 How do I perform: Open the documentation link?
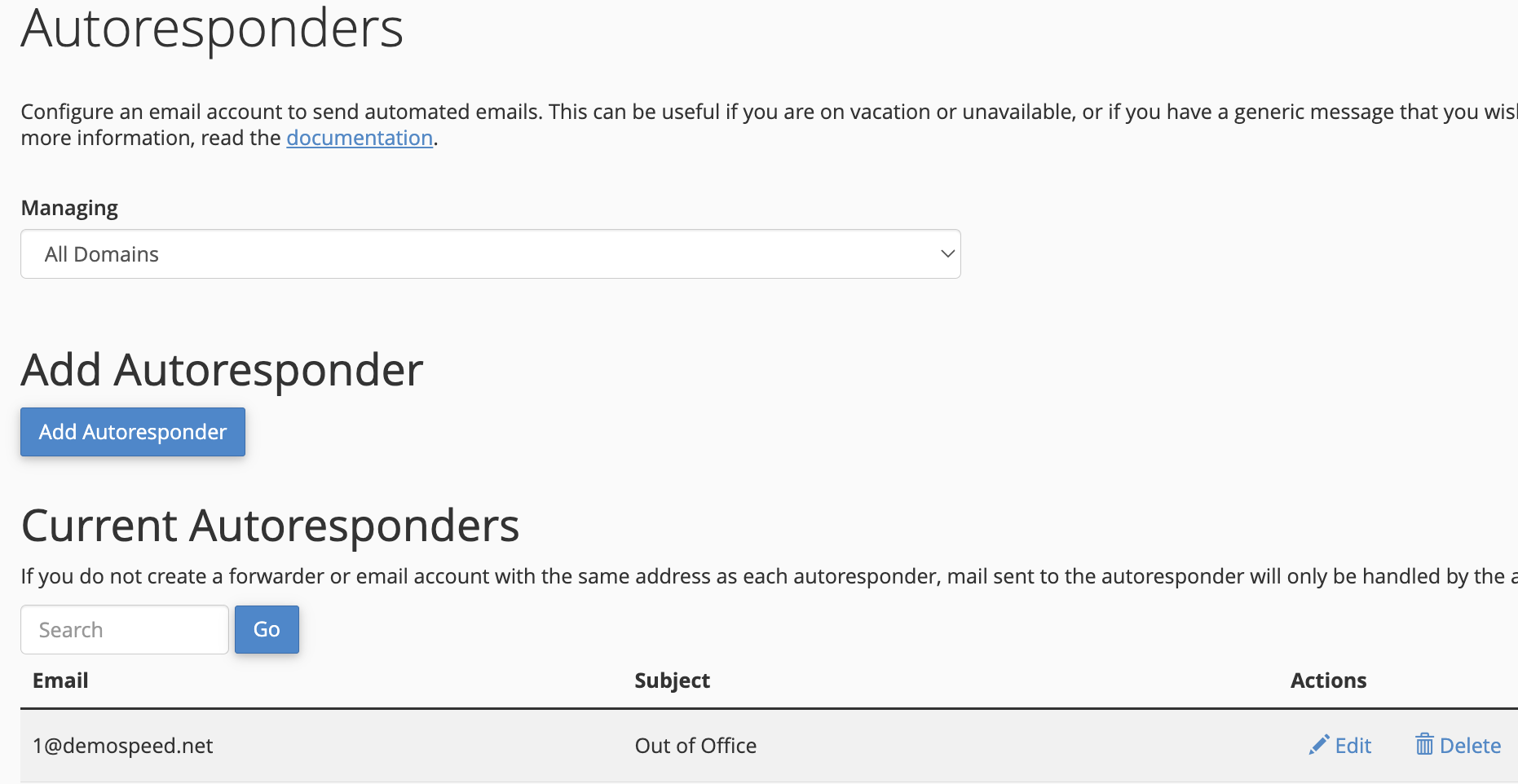coord(360,138)
